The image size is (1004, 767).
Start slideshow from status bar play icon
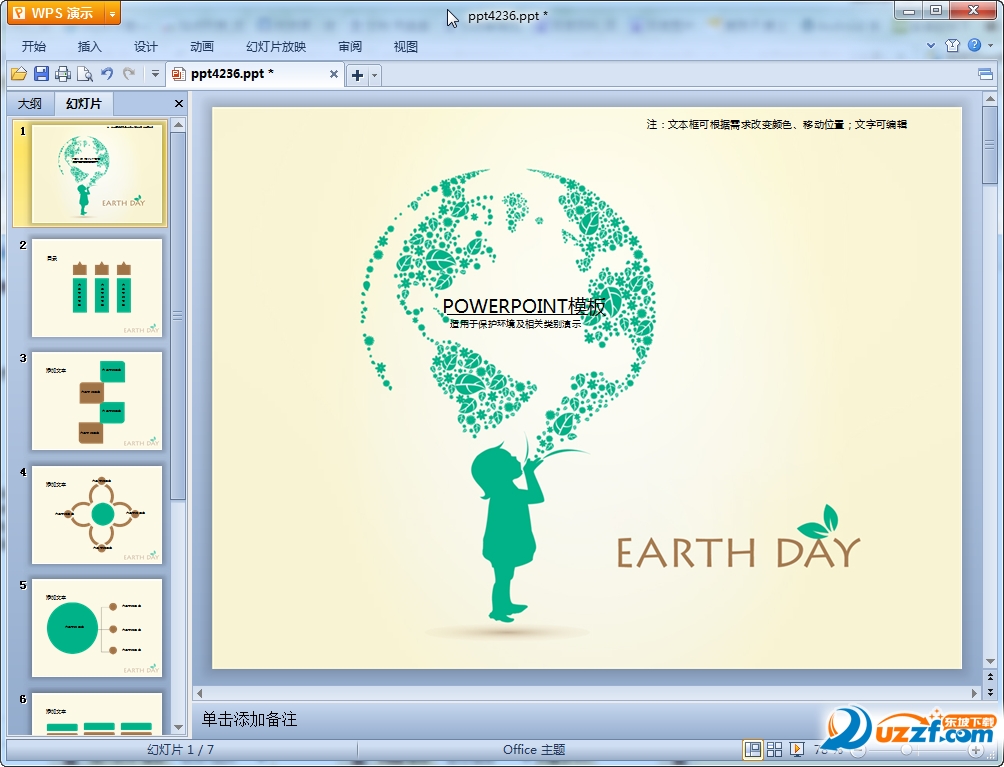coord(797,749)
